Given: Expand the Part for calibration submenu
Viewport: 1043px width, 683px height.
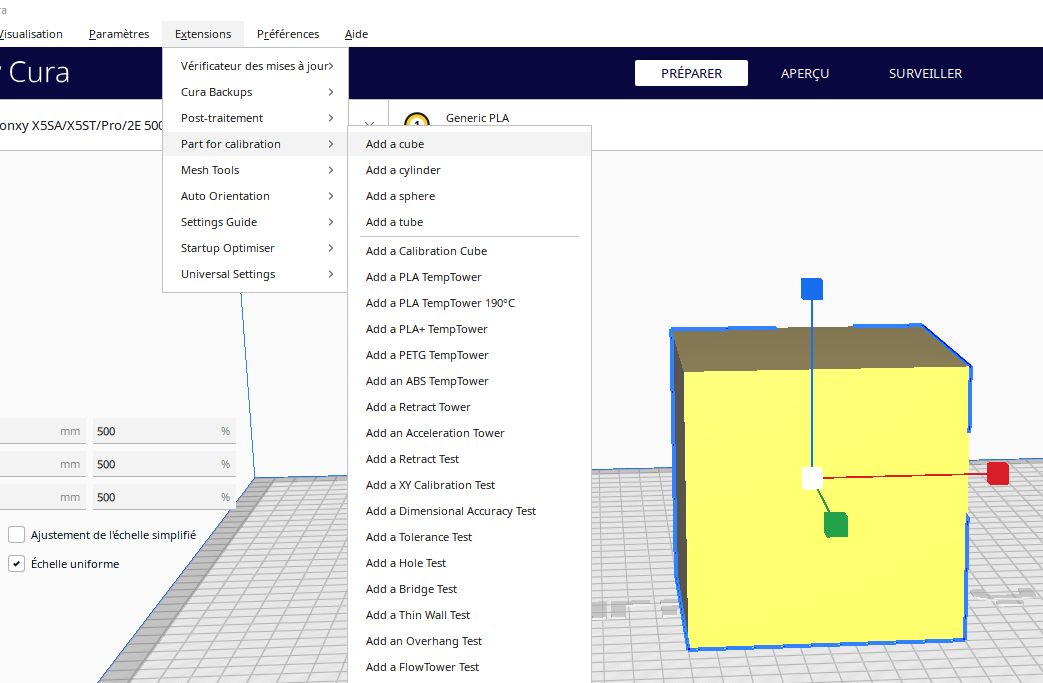Looking at the screenshot, I should (255, 144).
